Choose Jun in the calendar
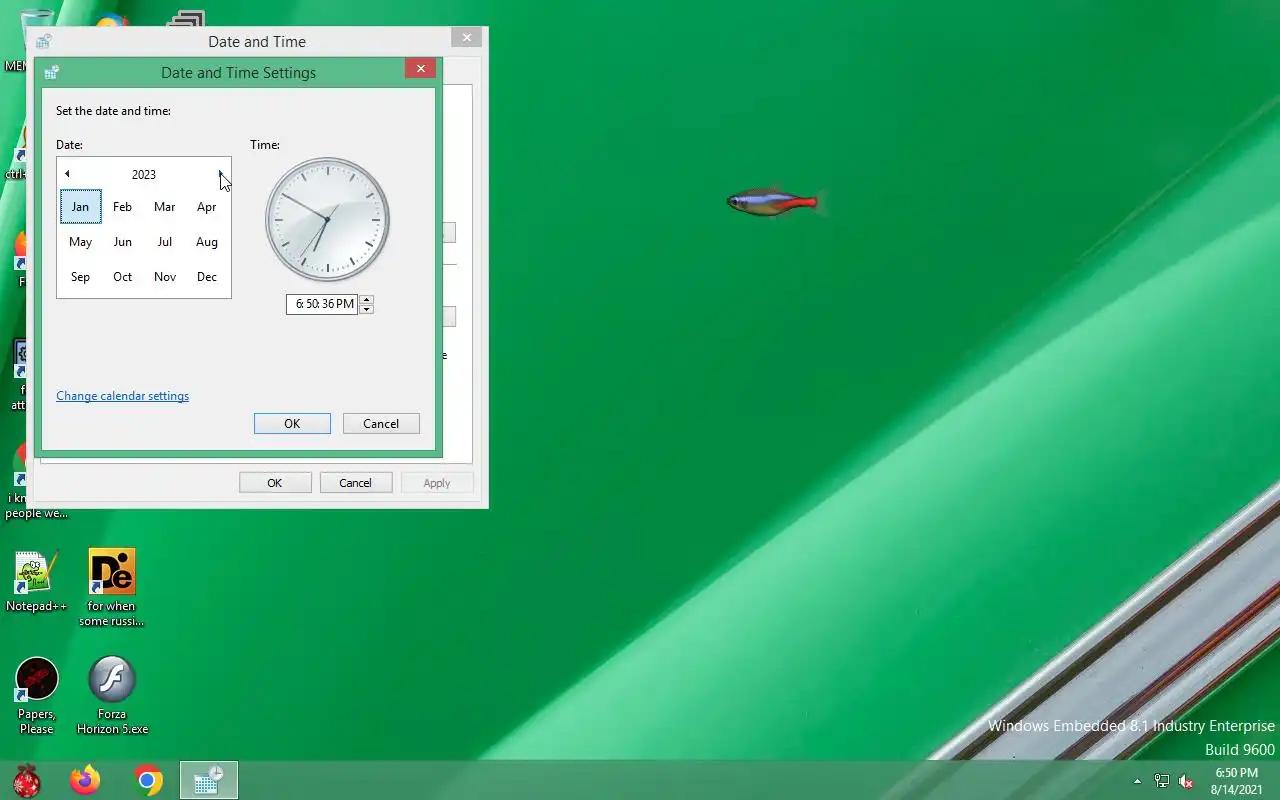1280x800 pixels. coord(122,242)
